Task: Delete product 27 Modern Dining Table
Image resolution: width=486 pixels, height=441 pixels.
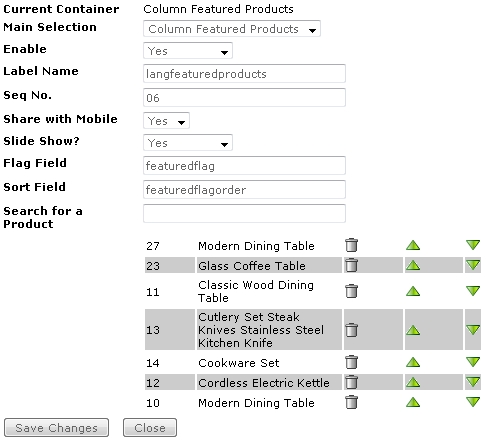Action: 351,245
